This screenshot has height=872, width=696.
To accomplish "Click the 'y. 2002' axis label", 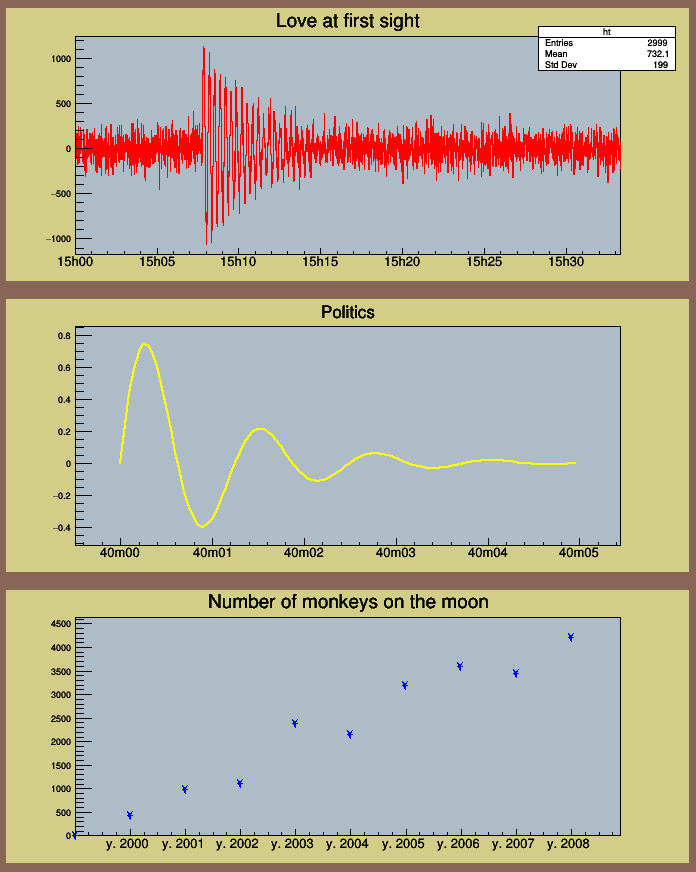I will pyautogui.click(x=237, y=844).
